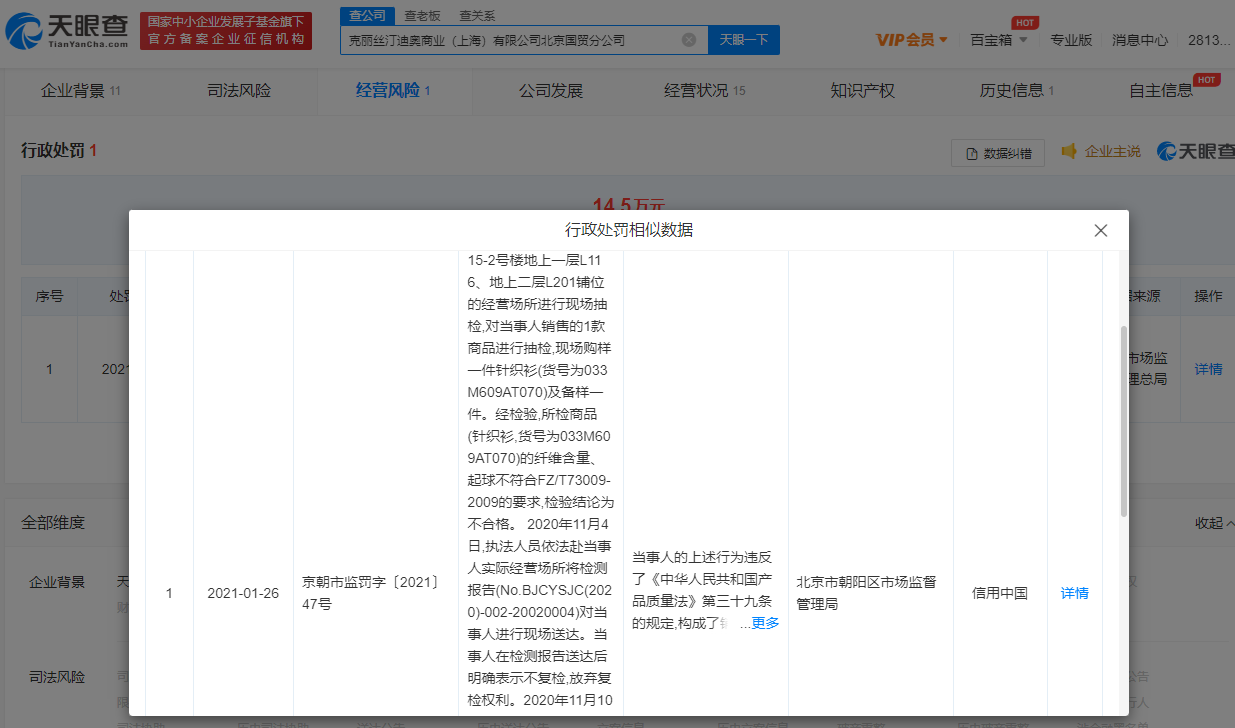1235x728 pixels.
Task: Open the 经营状况 tab
Action: click(x=705, y=91)
